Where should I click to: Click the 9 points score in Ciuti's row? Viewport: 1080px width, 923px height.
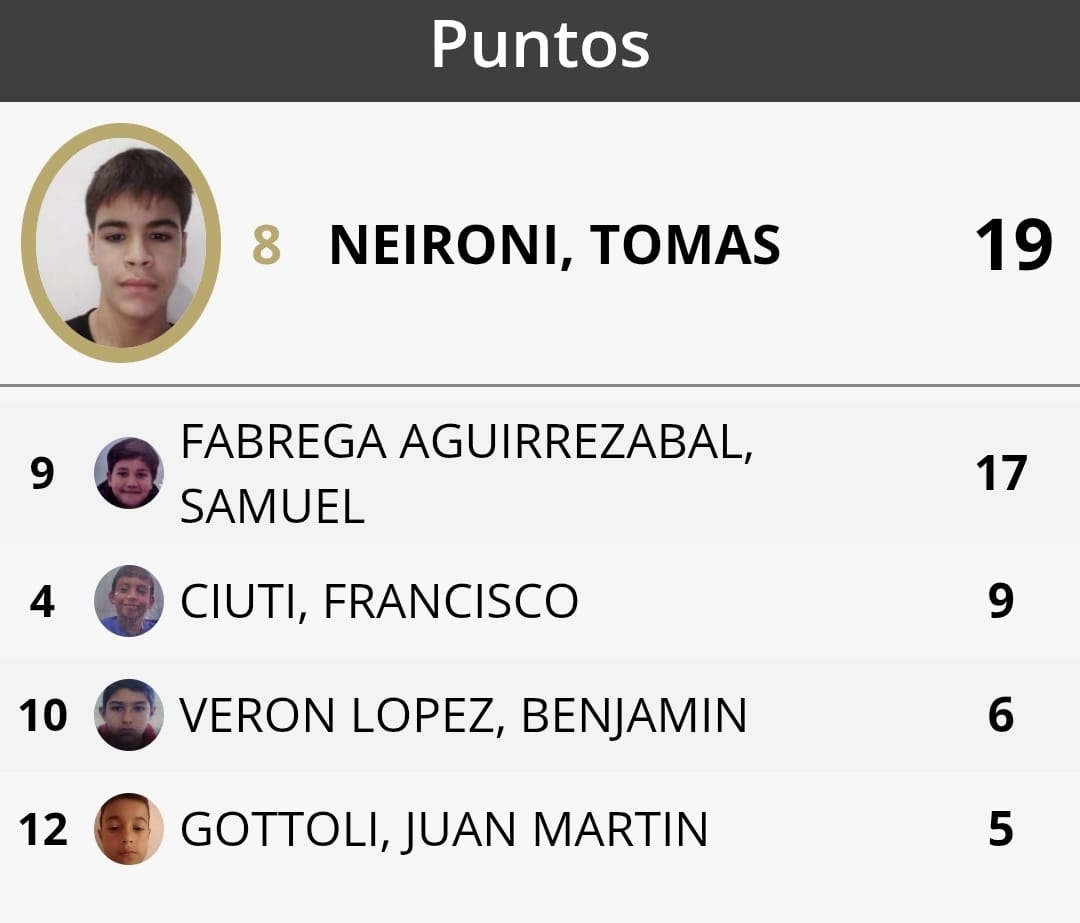[x=1001, y=602]
